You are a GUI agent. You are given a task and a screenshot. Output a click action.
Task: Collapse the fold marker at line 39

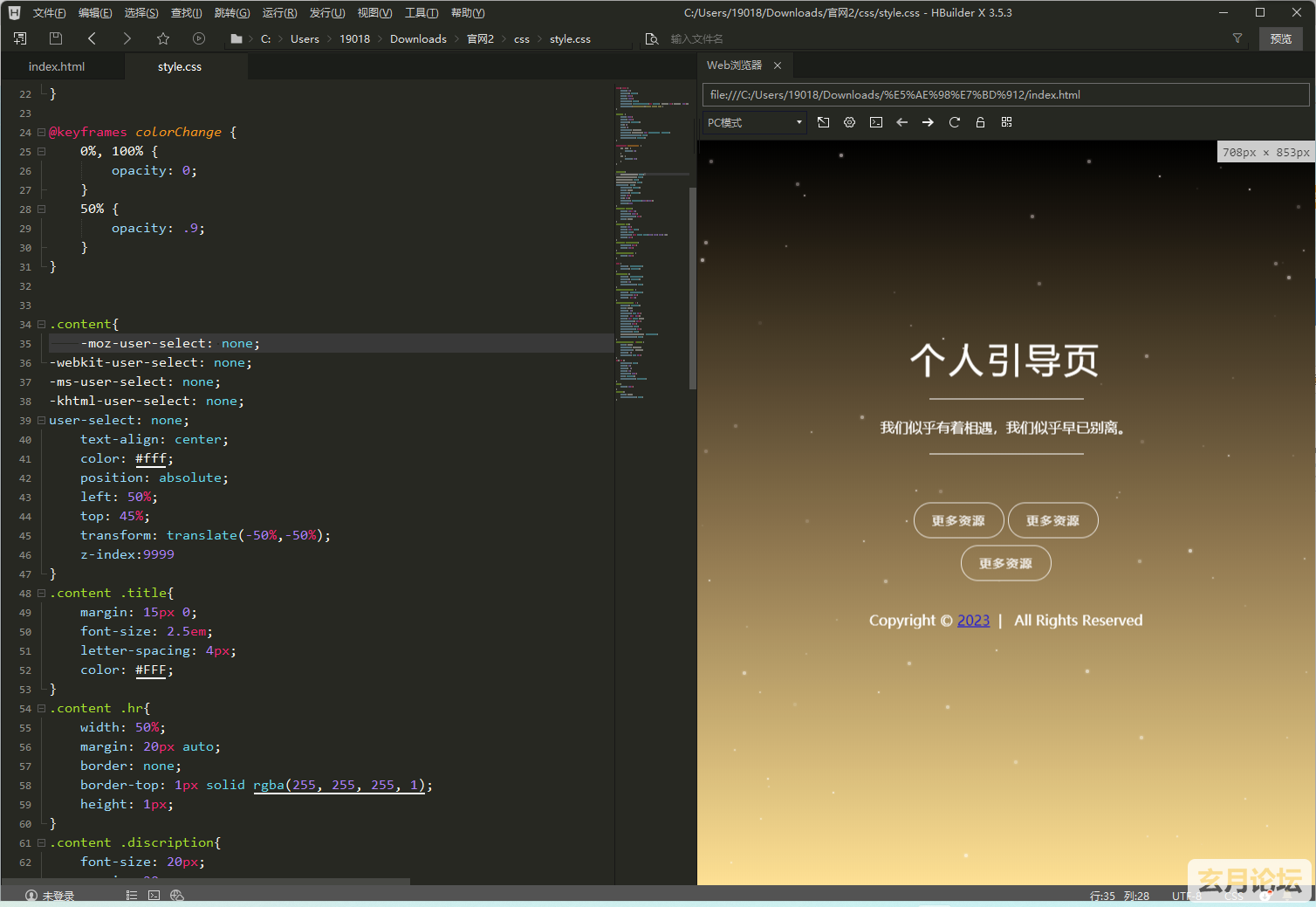41,421
